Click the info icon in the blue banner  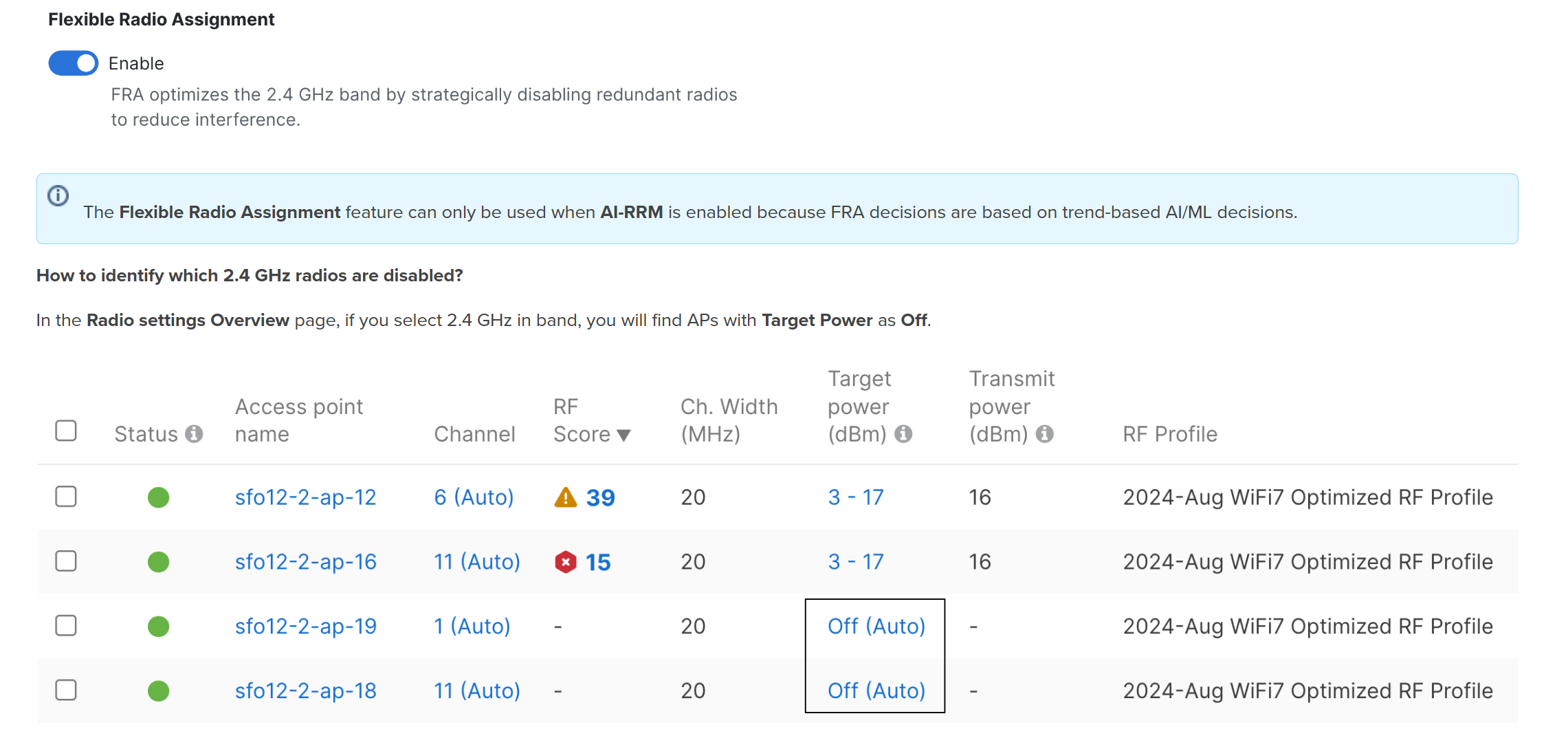click(x=58, y=196)
